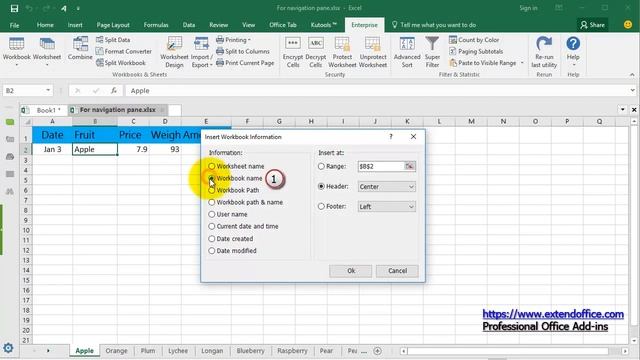Open the workbook tab list dropdown
This screenshot has width=640, height=360.
[622, 109]
